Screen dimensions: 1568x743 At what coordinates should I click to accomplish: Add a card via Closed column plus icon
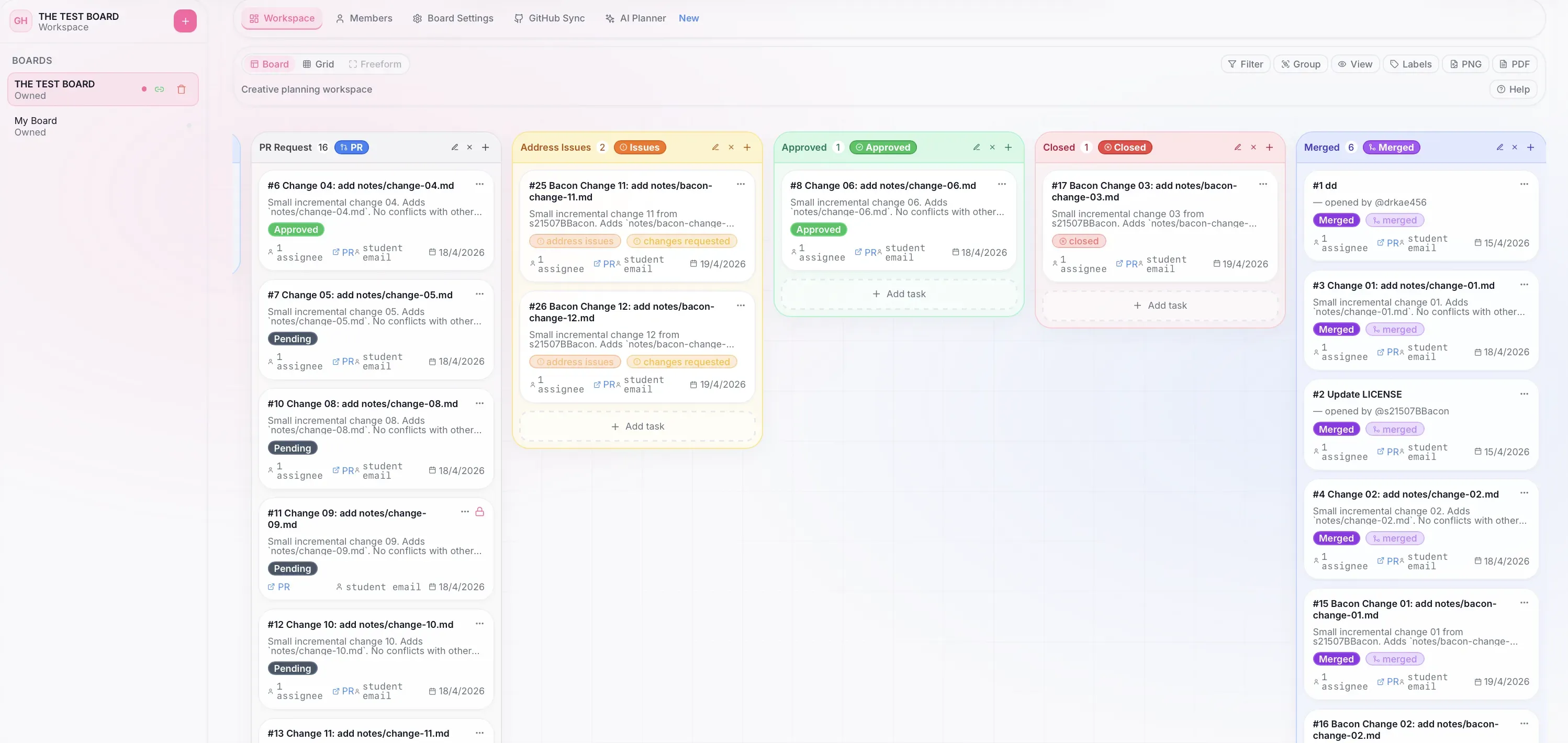(1269, 147)
